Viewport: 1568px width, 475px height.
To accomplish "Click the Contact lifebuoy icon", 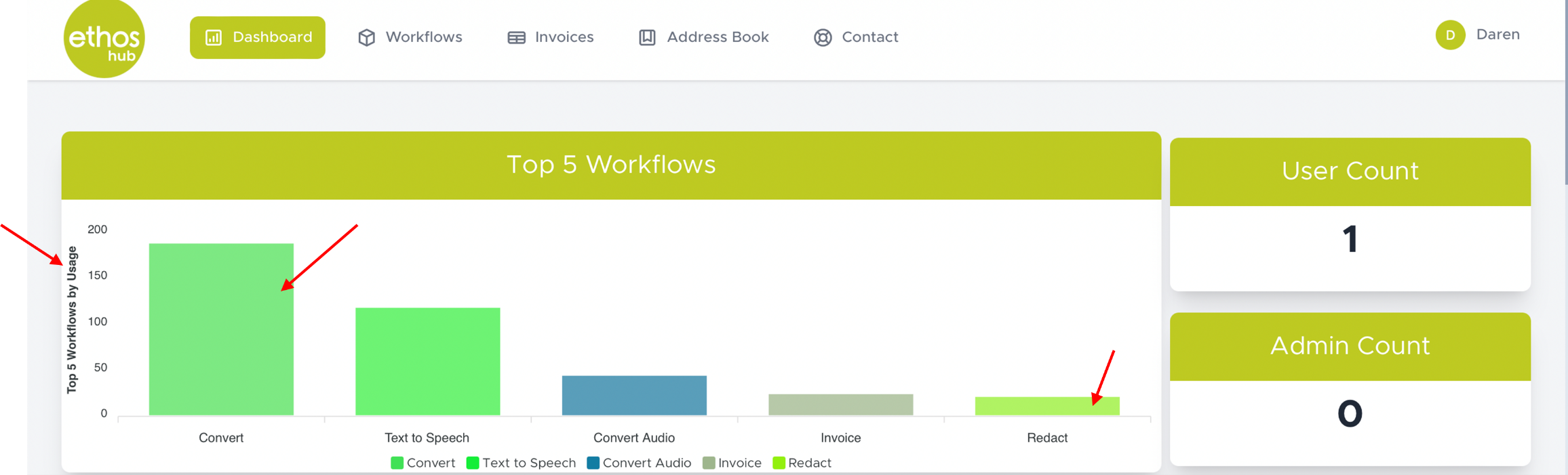I will pyautogui.click(x=823, y=37).
